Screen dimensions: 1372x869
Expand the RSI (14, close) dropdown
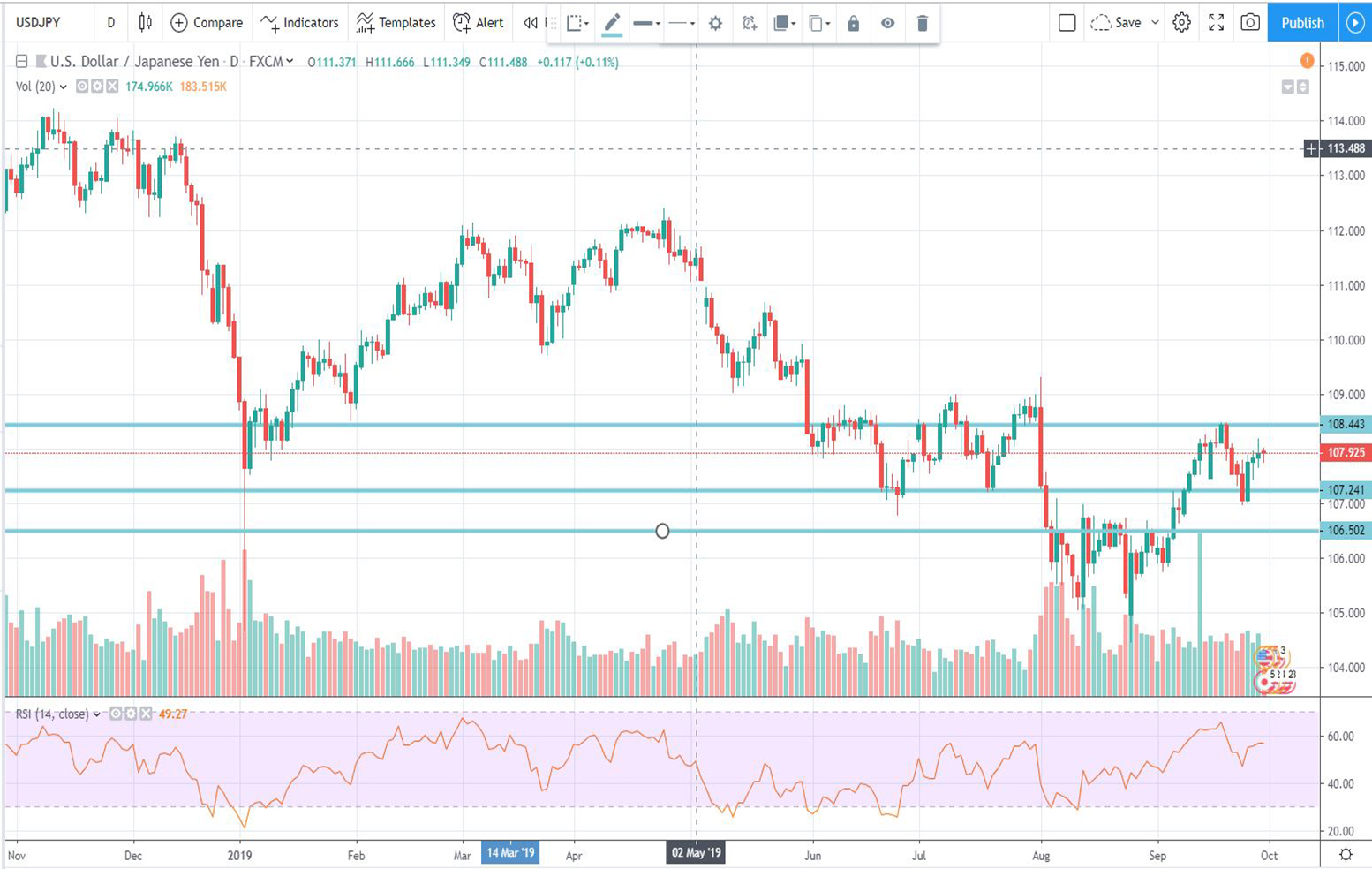96,714
